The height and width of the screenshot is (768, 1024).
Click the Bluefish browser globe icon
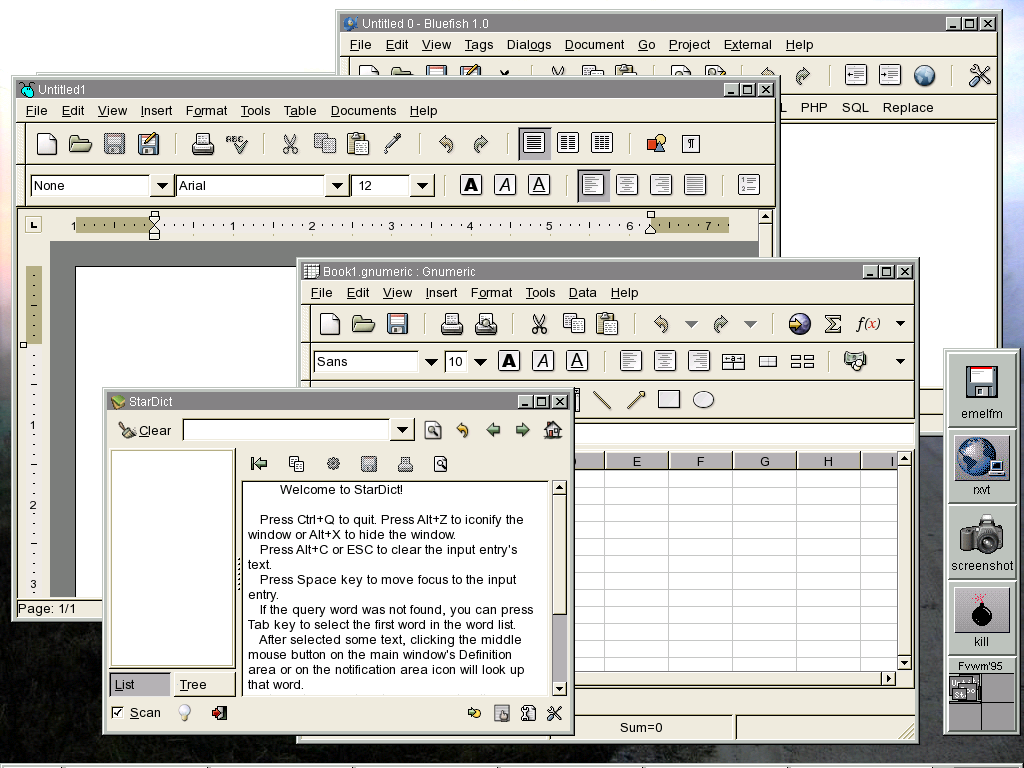click(x=924, y=76)
